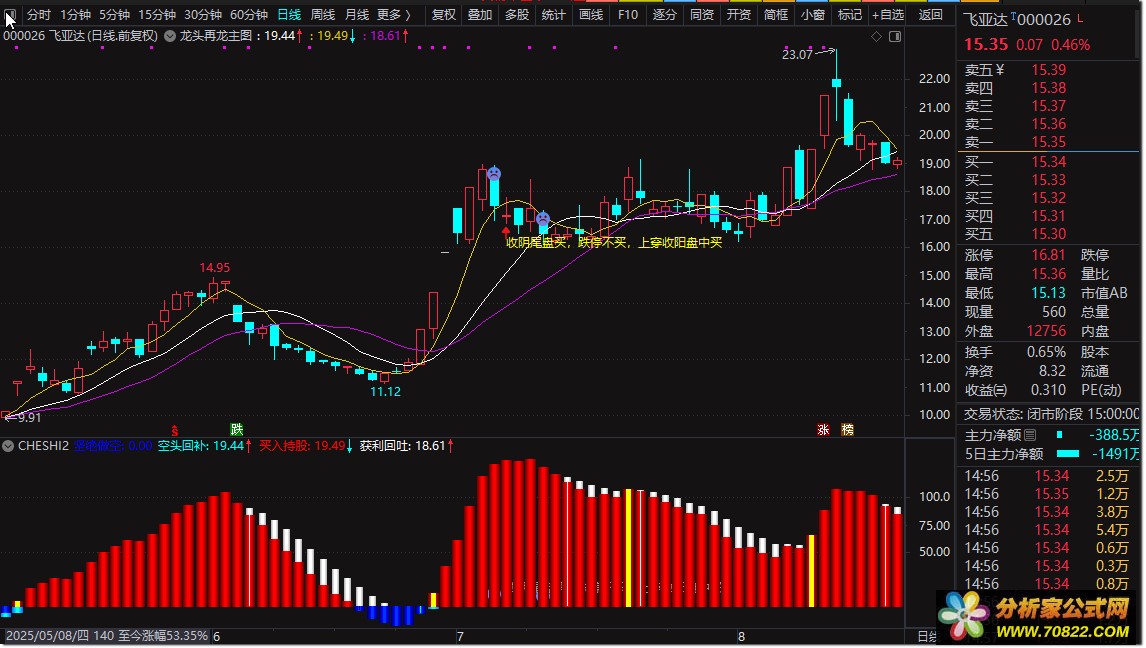The width and height of the screenshot is (1146, 648).
Task: Expand the CHESHI2 indicator dropdown arrow
Action: [9, 446]
